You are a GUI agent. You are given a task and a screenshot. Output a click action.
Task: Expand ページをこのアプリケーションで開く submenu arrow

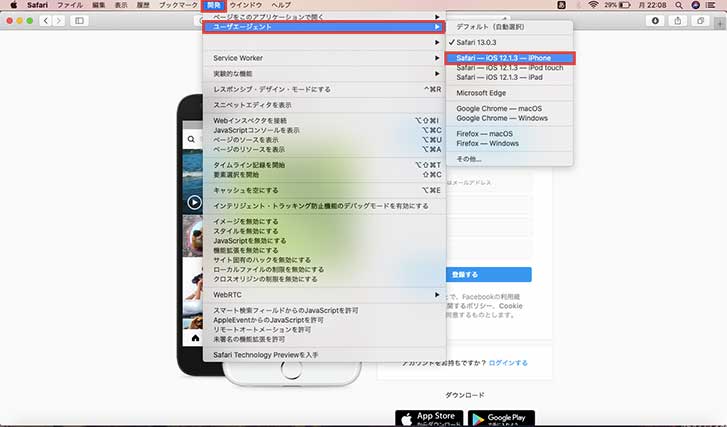point(437,17)
